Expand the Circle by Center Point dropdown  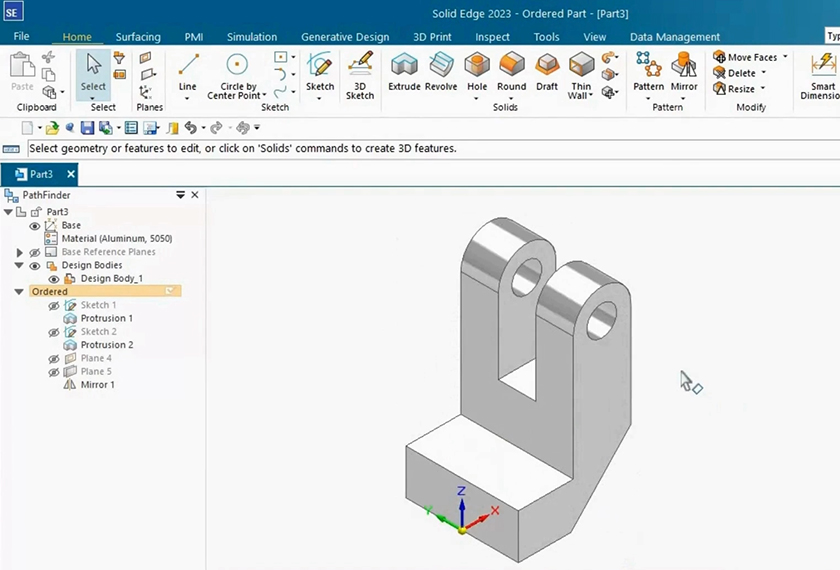[265, 96]
